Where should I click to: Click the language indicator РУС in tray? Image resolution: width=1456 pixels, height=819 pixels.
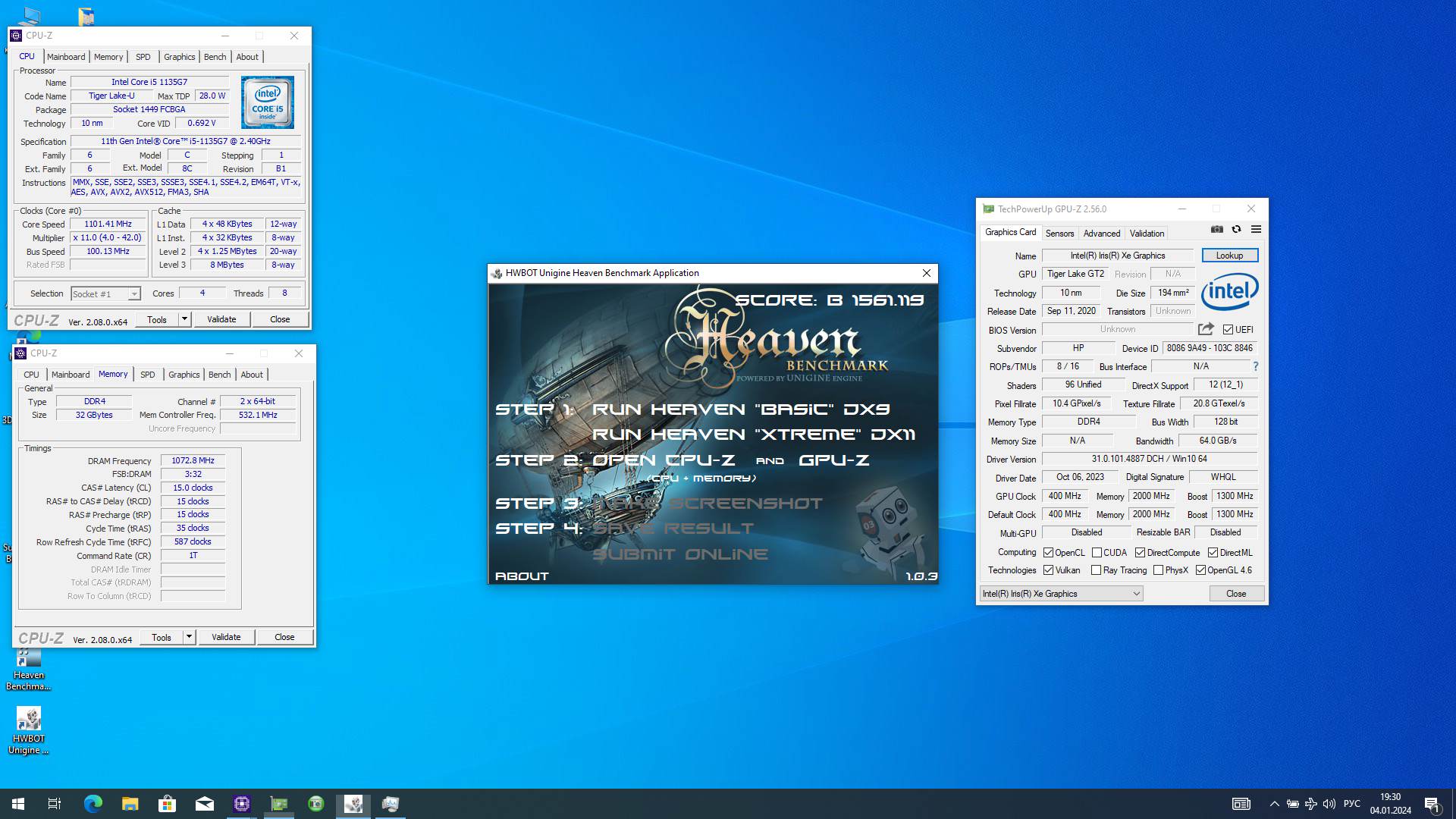(x=1352, y=804)
